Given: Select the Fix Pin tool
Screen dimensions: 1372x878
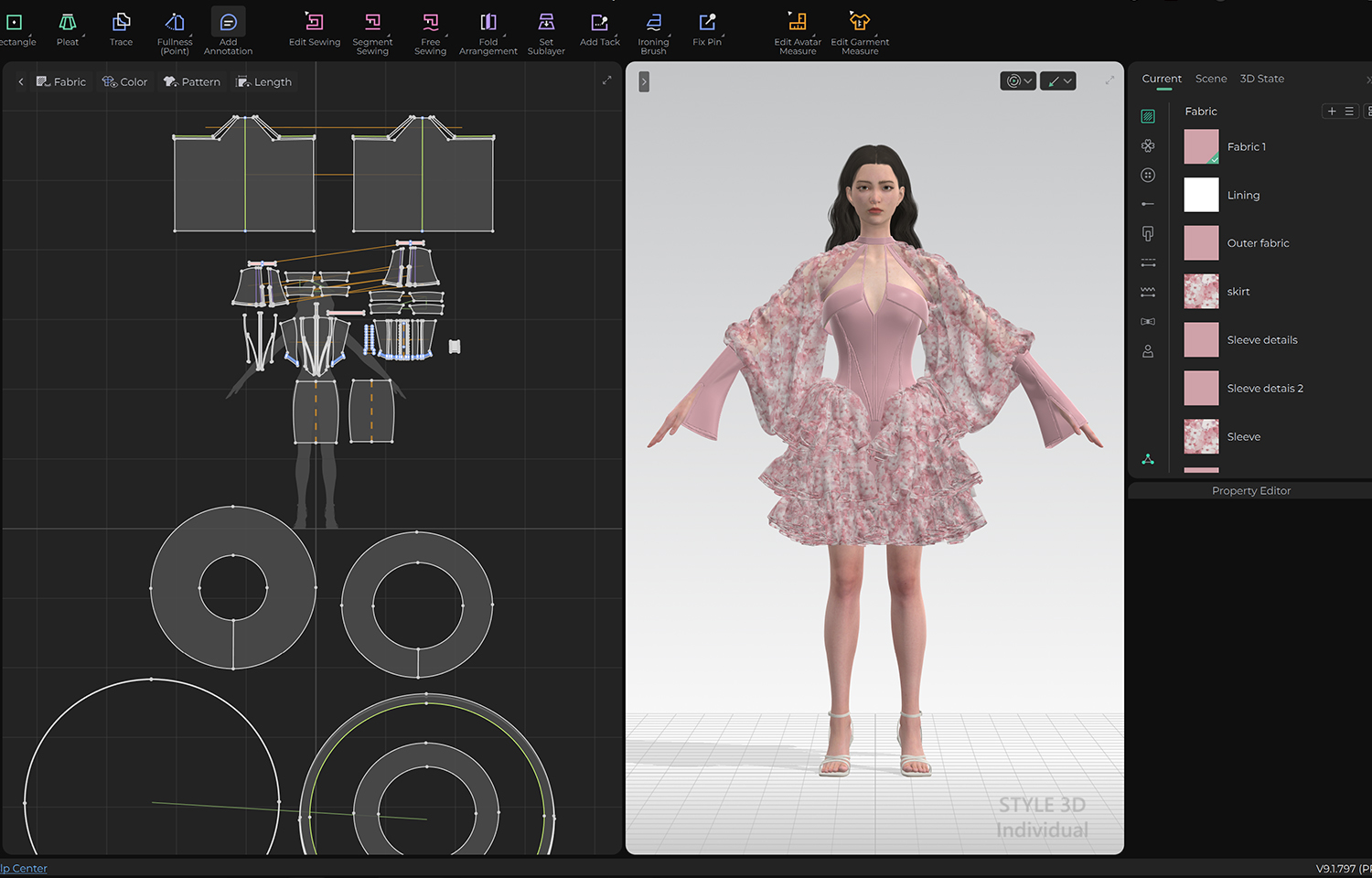Looking at the screenshot, I should pos(707,28).
